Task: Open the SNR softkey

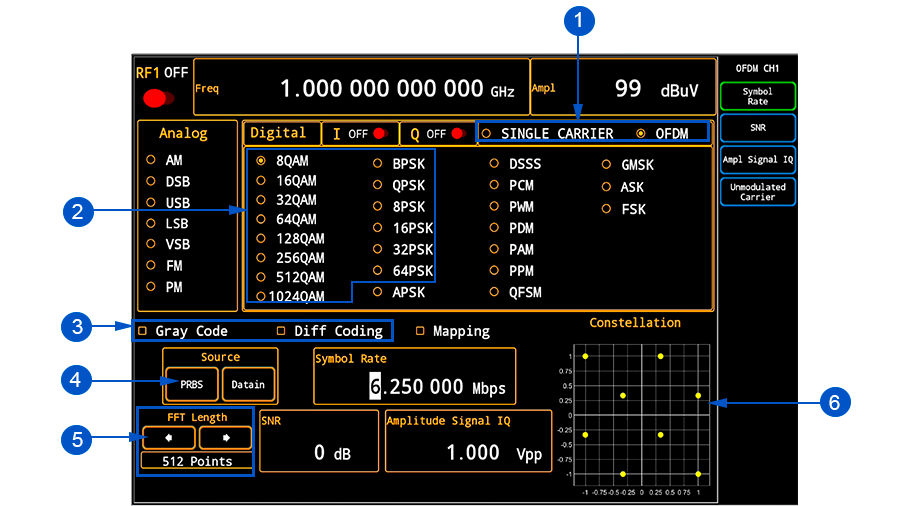Action: pos(758,128)
